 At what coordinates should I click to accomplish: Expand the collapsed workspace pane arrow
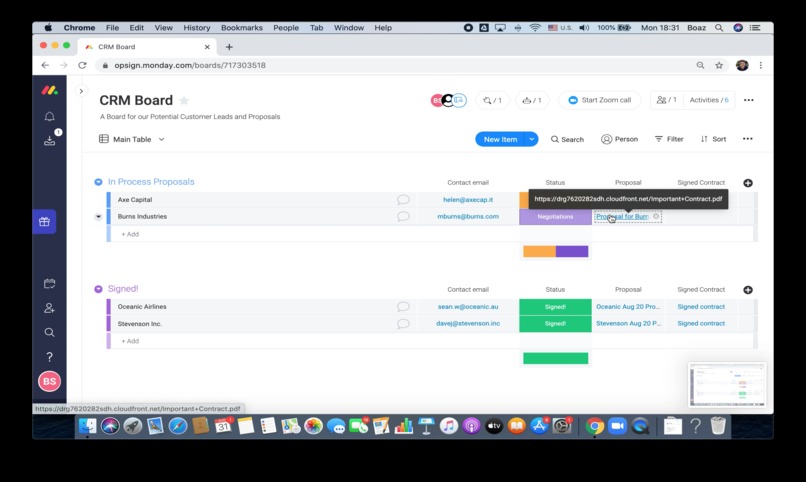[x=81, y=91]
